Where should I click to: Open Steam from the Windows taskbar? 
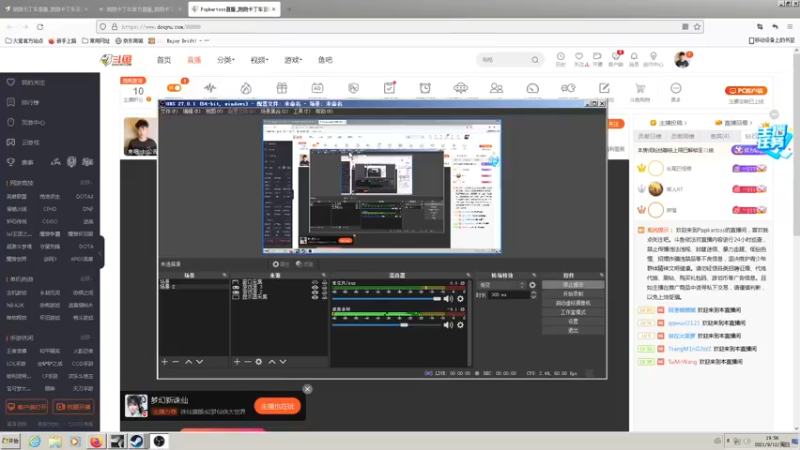click(137, 441)
